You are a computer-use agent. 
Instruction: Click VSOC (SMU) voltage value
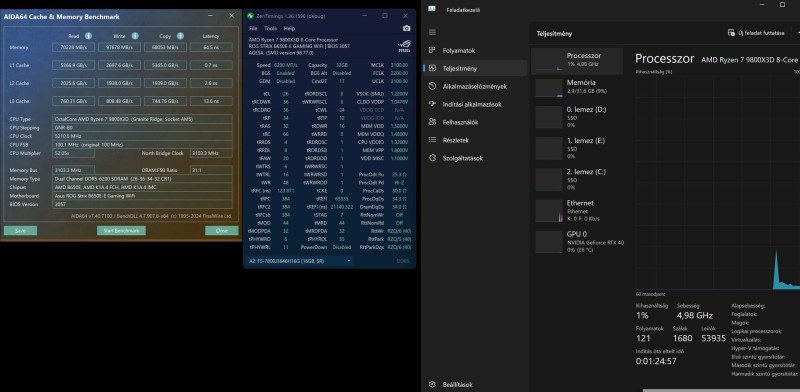[x=398, y=94]
